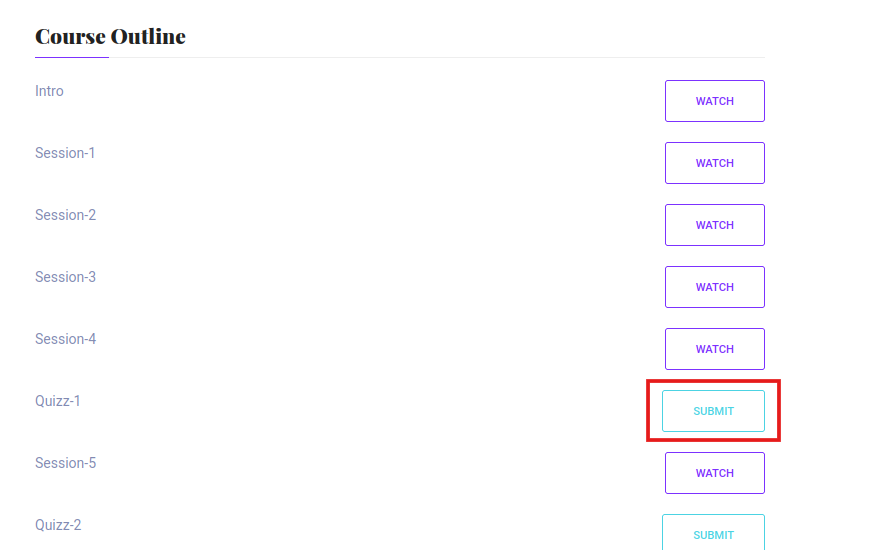
Task: Click the Quizz-2 entry title
Action: pyautogui.click(x=58, y=525)
